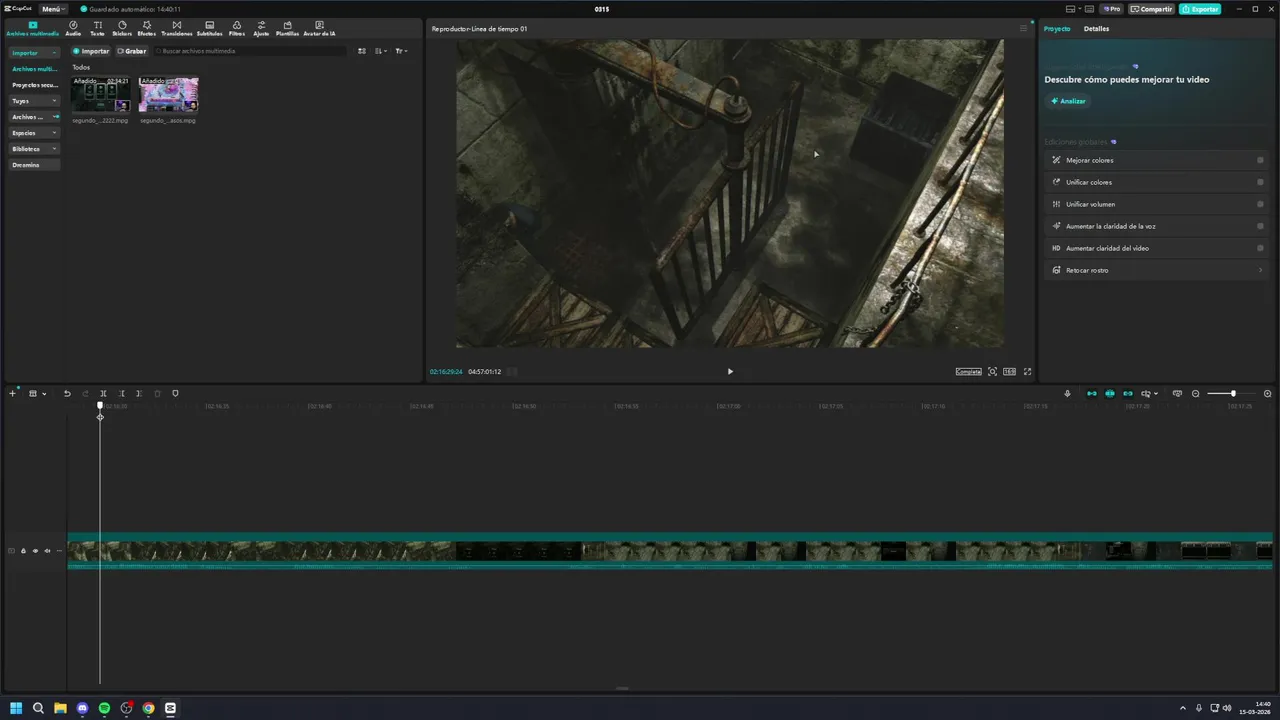
Task: Open the Subtítulos panel
Action: tap(209, 28)
